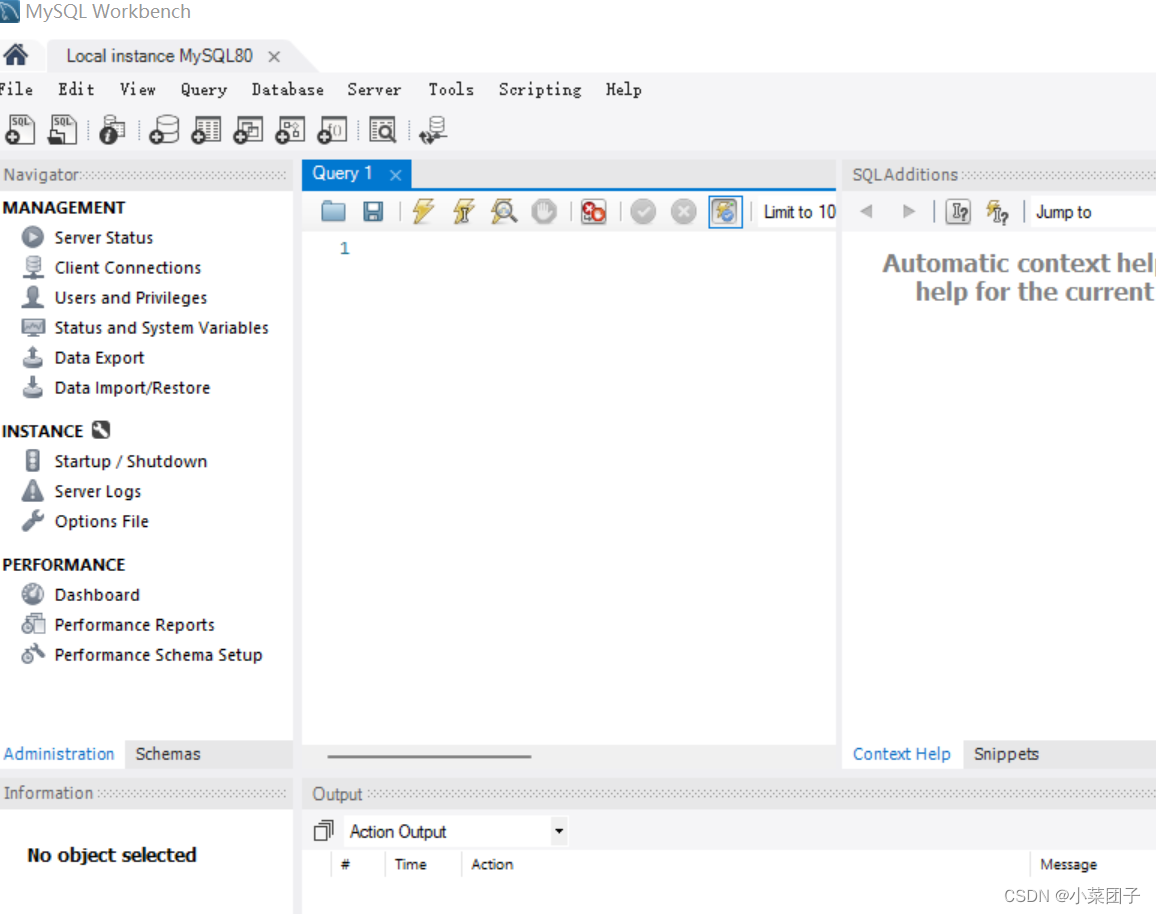Execute the SQL script with lightning icon

423,212
